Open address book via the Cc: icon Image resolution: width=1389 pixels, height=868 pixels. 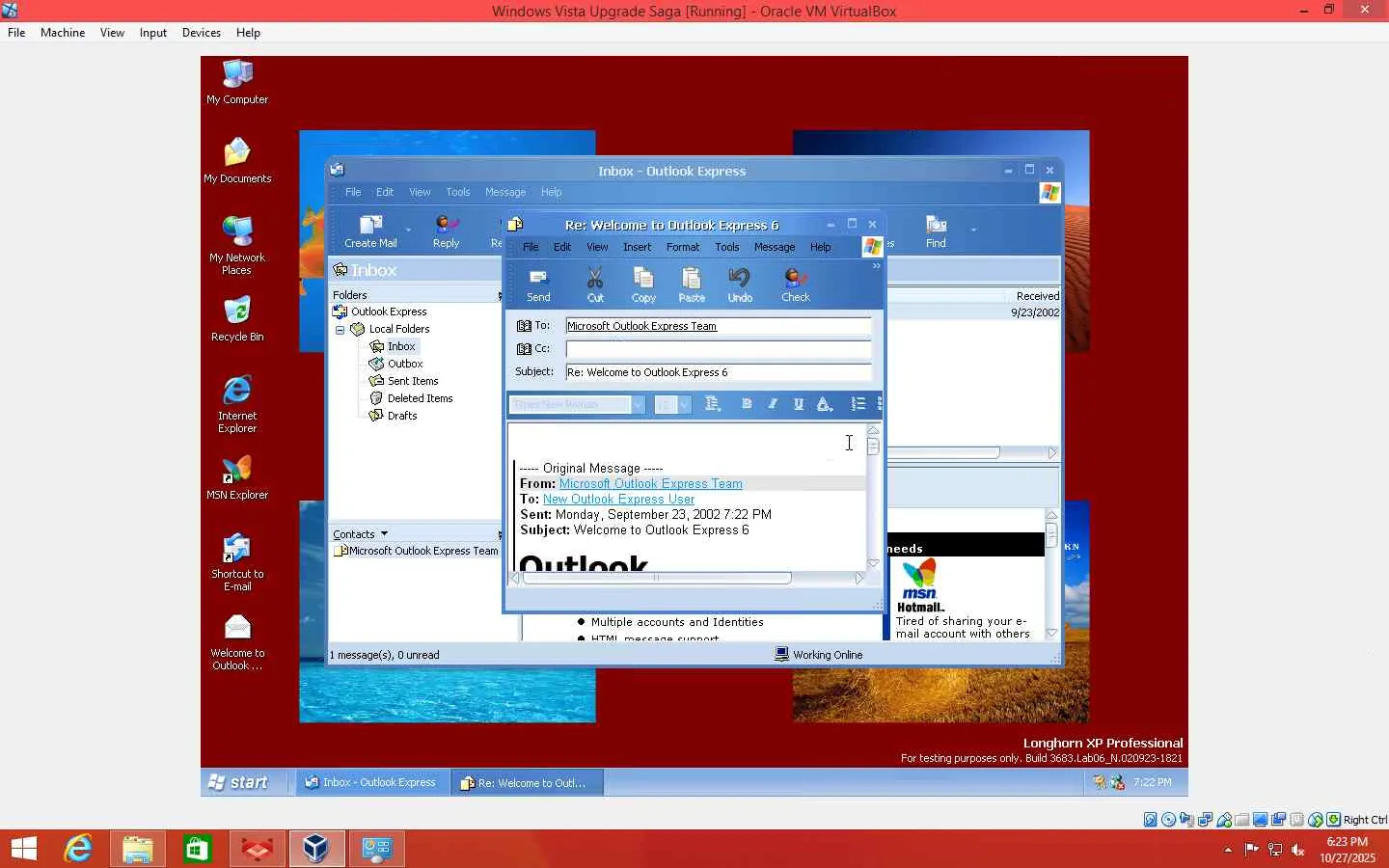point(524,349)
